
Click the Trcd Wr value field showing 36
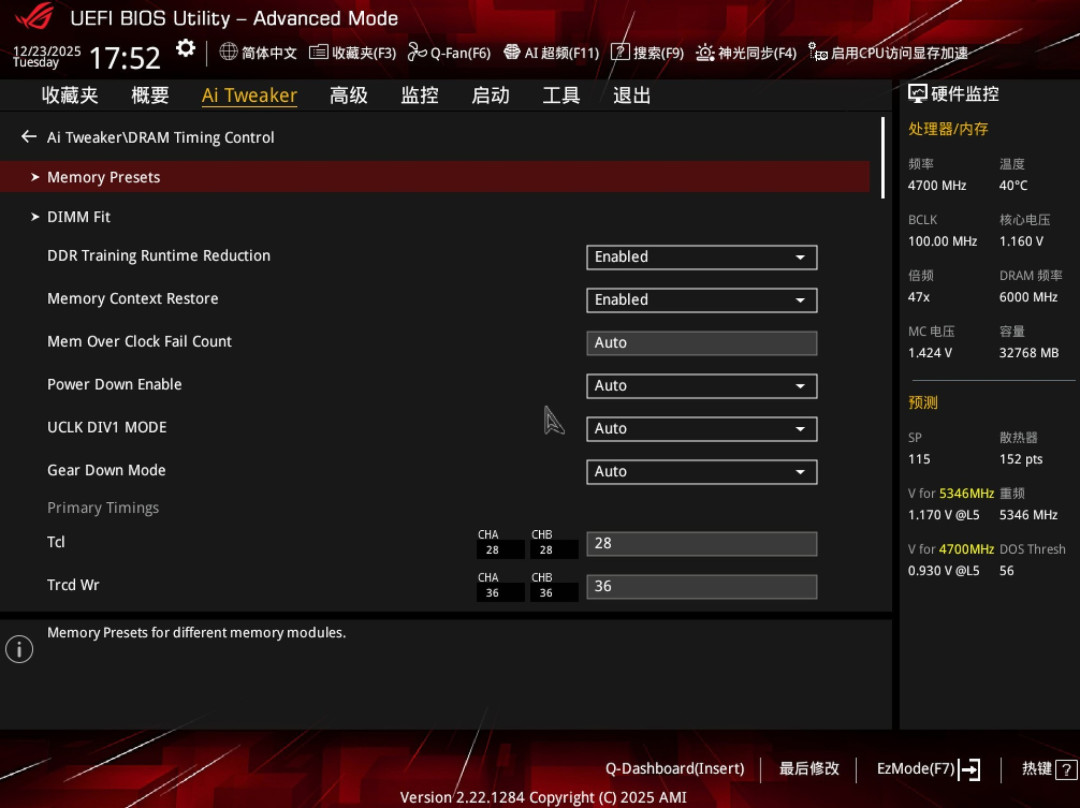pyautogui.click(x=702, y=586)
